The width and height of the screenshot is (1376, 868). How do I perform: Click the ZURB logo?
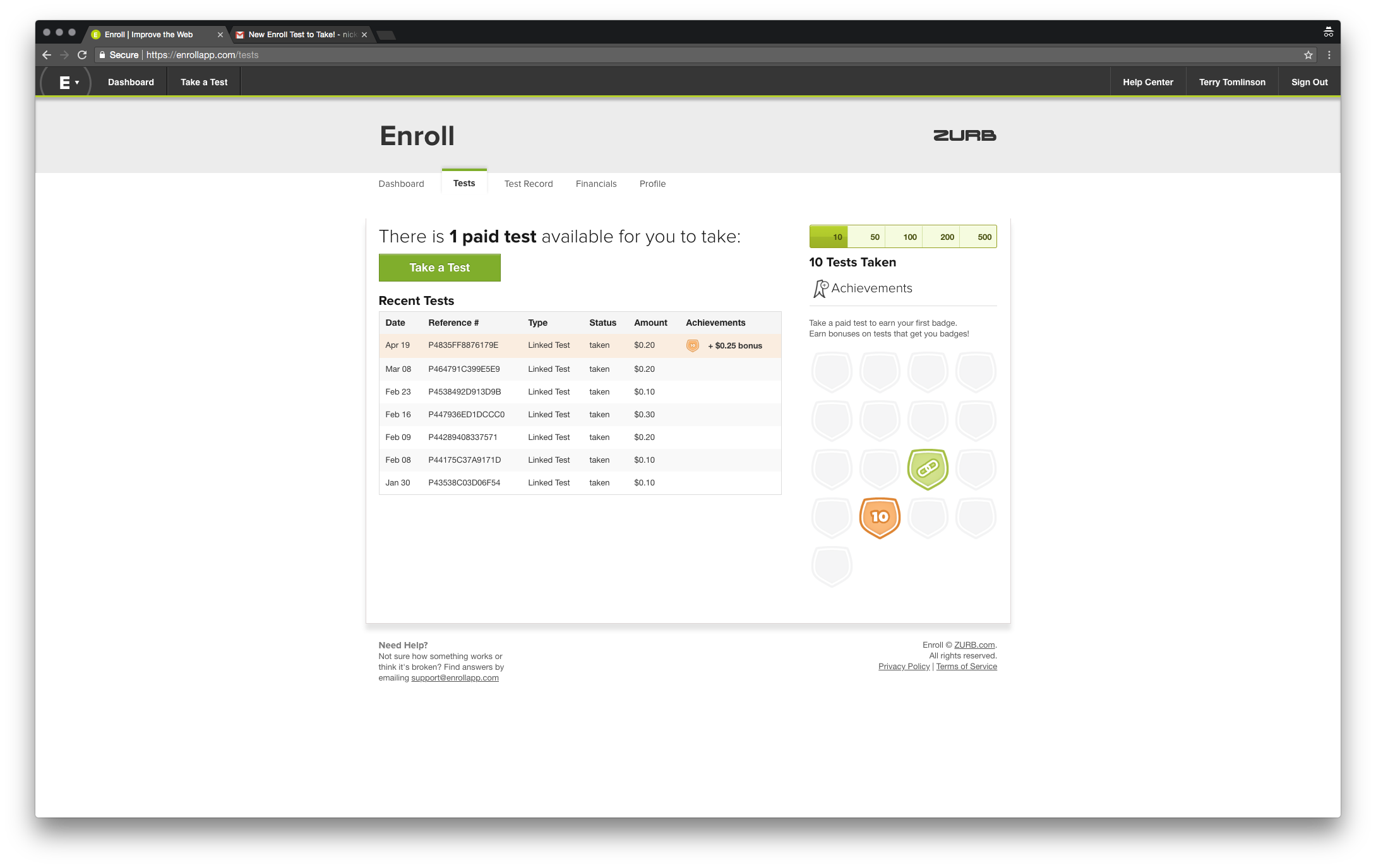(x=964, y=136)
